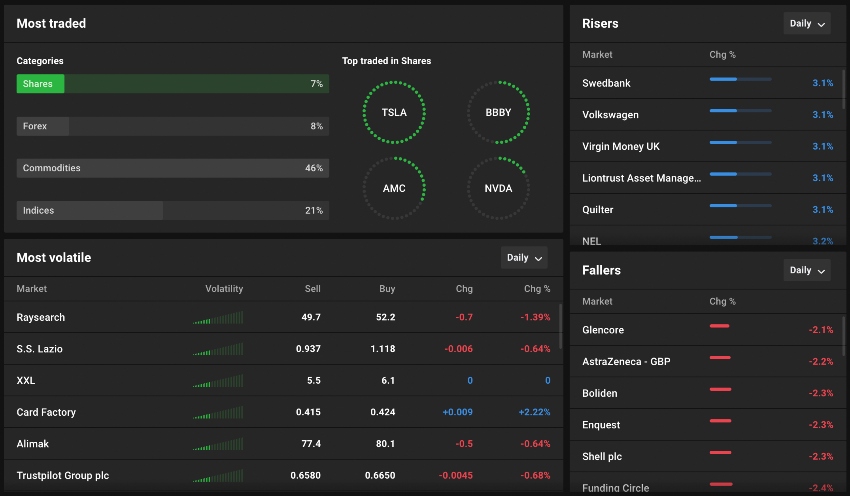Click Raysearch sell price 49.7

click(311, 317)
